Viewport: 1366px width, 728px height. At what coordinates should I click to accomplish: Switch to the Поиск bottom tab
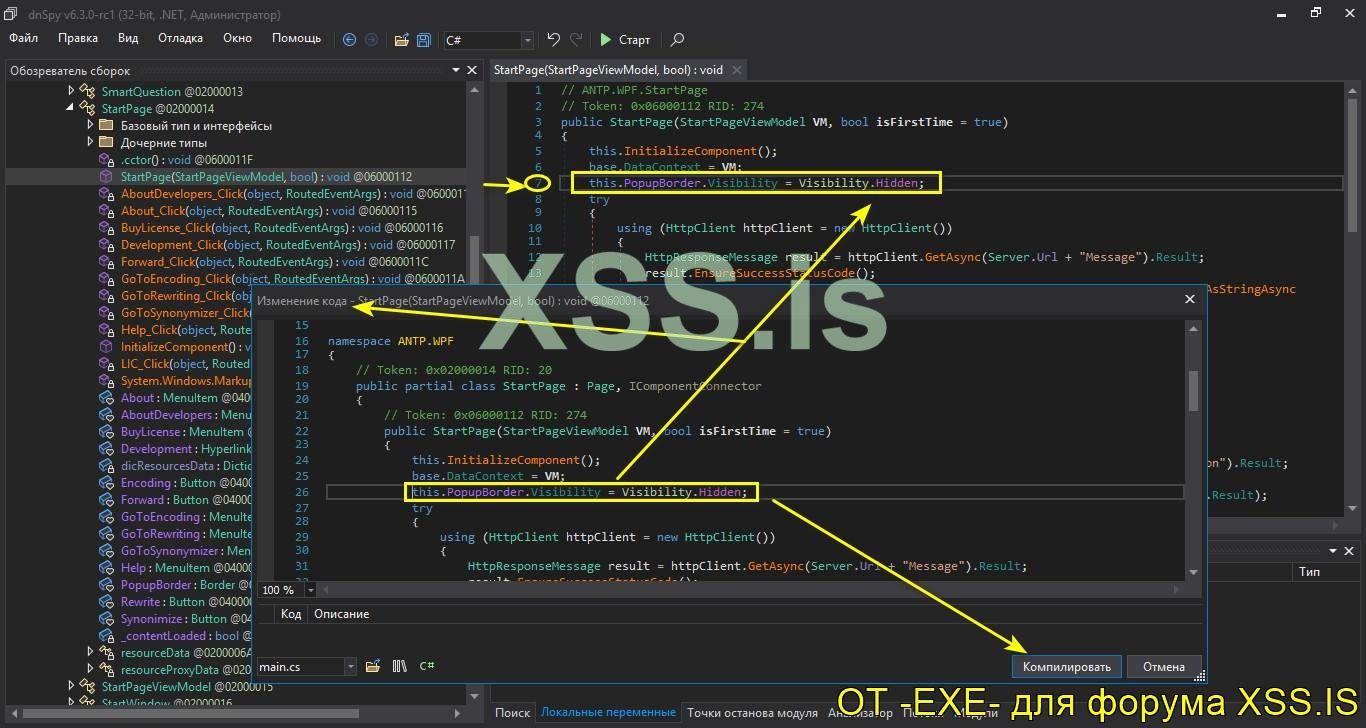point(512,713)
